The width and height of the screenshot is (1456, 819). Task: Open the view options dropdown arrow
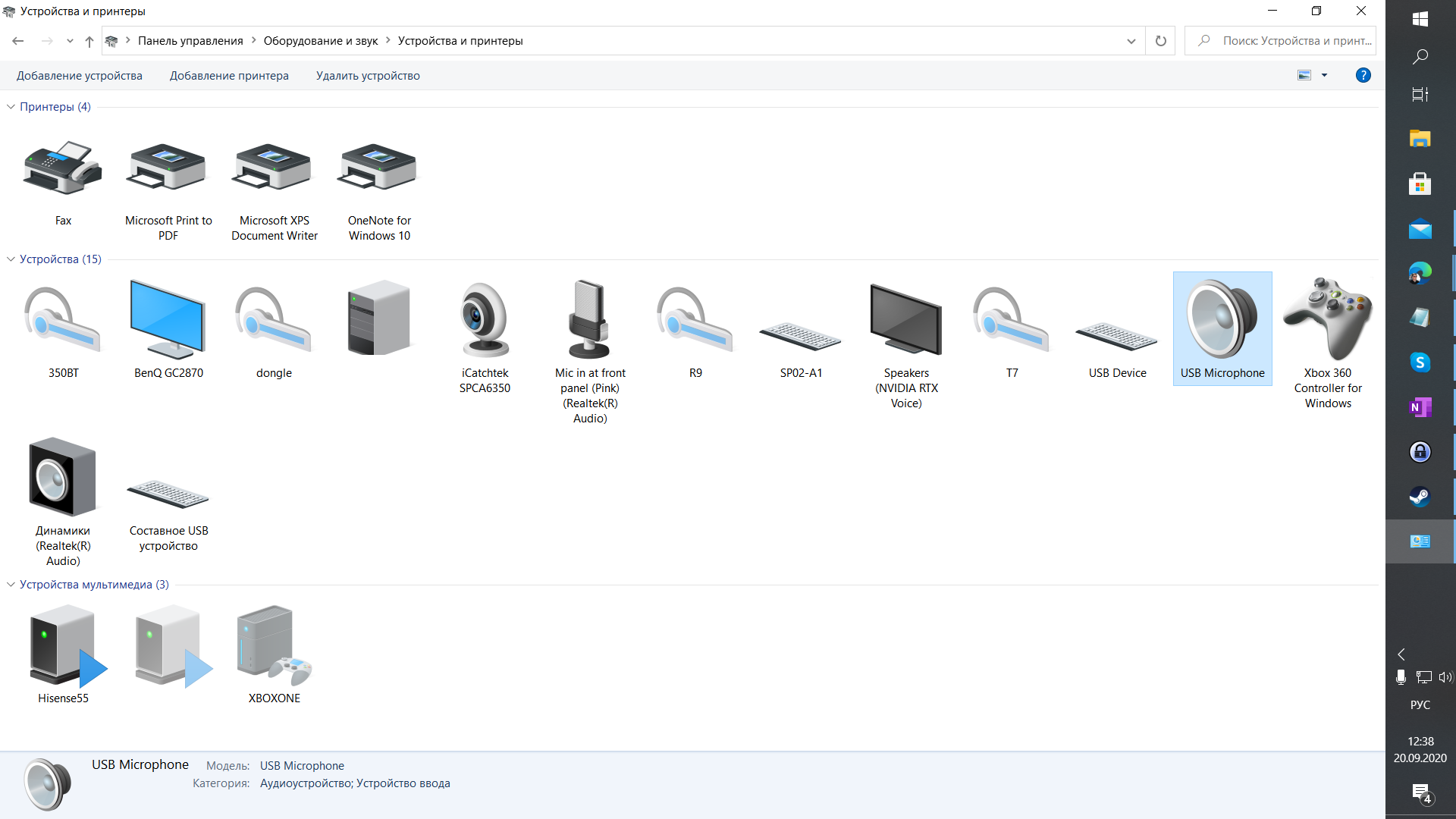pos(1324,75)
